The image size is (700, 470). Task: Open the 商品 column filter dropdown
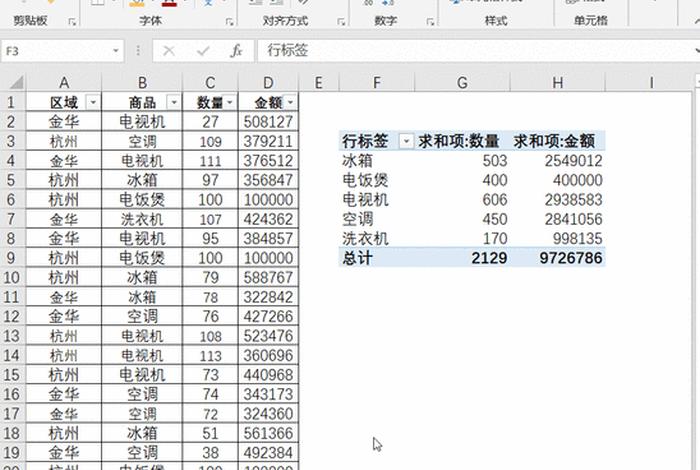pyautogui.click(x=174, y=103)
